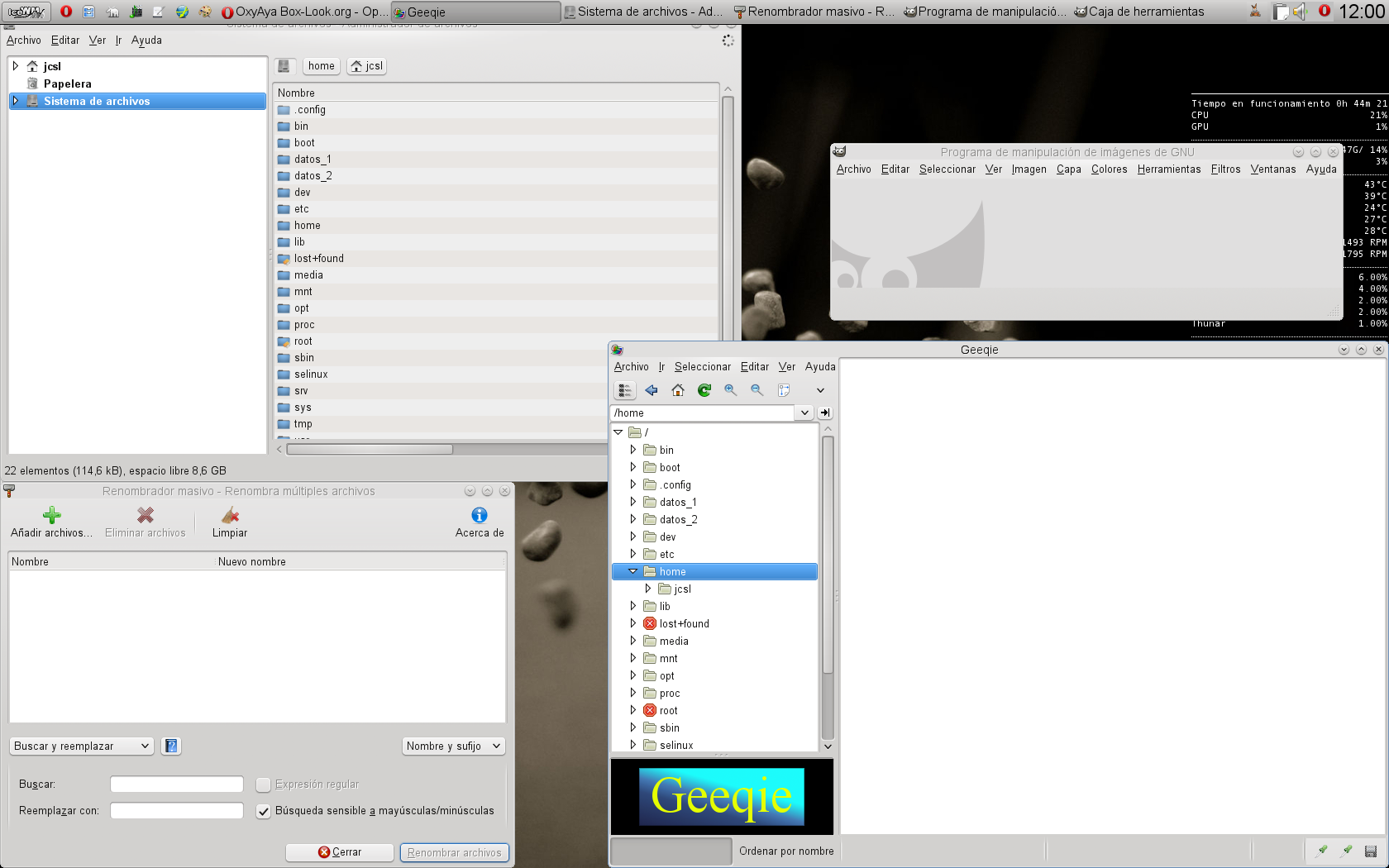Expand media folder in the Geeqie tree
The image size is (1389, 868).
click(633, 641)
